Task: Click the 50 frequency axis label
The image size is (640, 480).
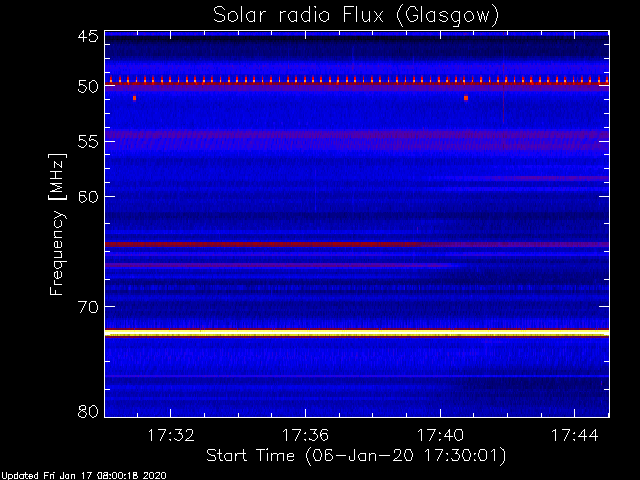Action: pos(88,87)
